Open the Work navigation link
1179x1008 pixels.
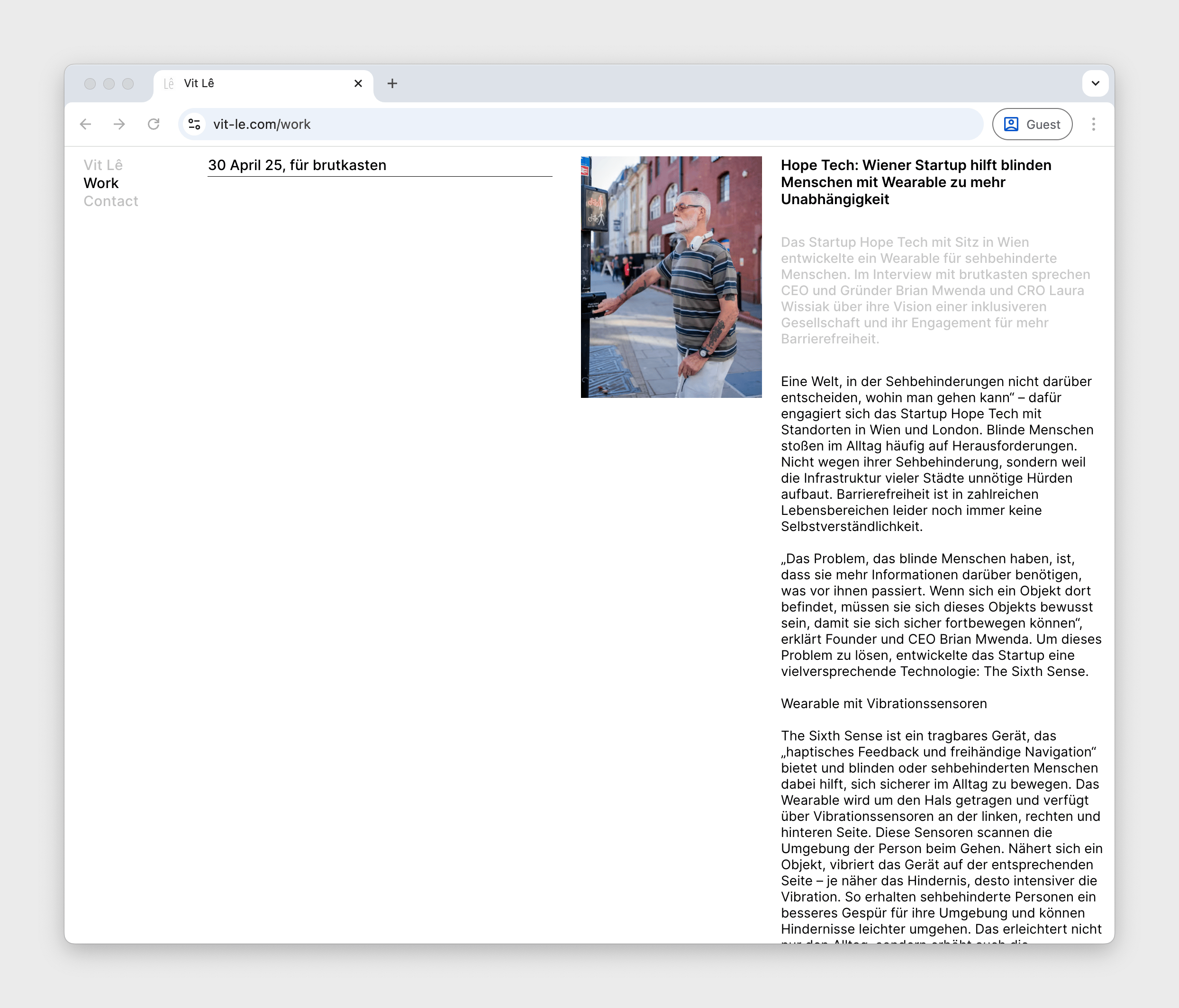click(x=101, y=183)
